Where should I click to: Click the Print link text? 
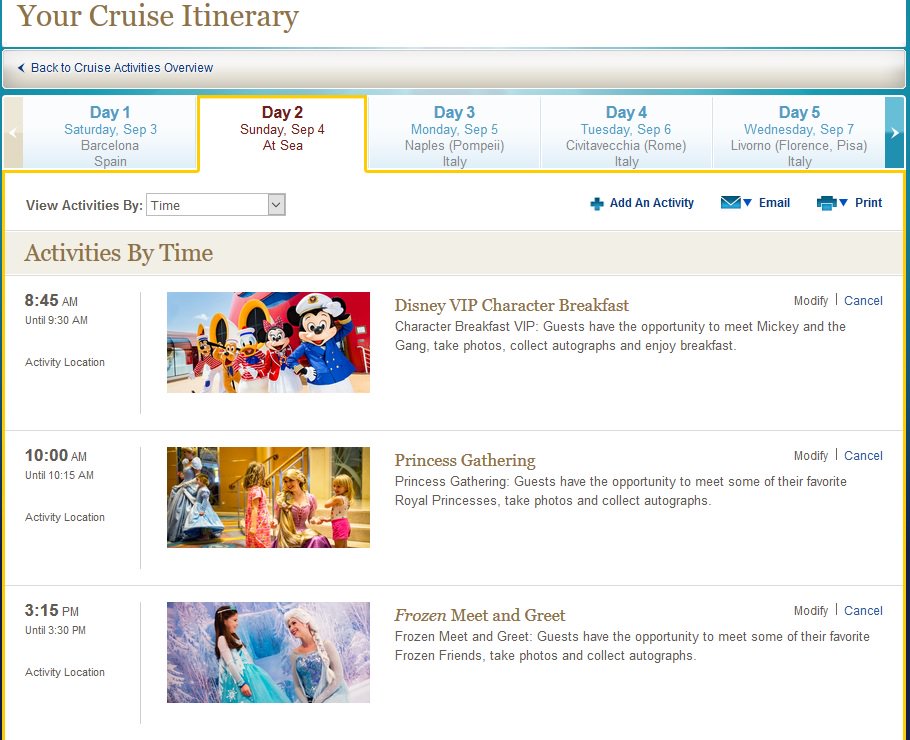pos(868,203)
